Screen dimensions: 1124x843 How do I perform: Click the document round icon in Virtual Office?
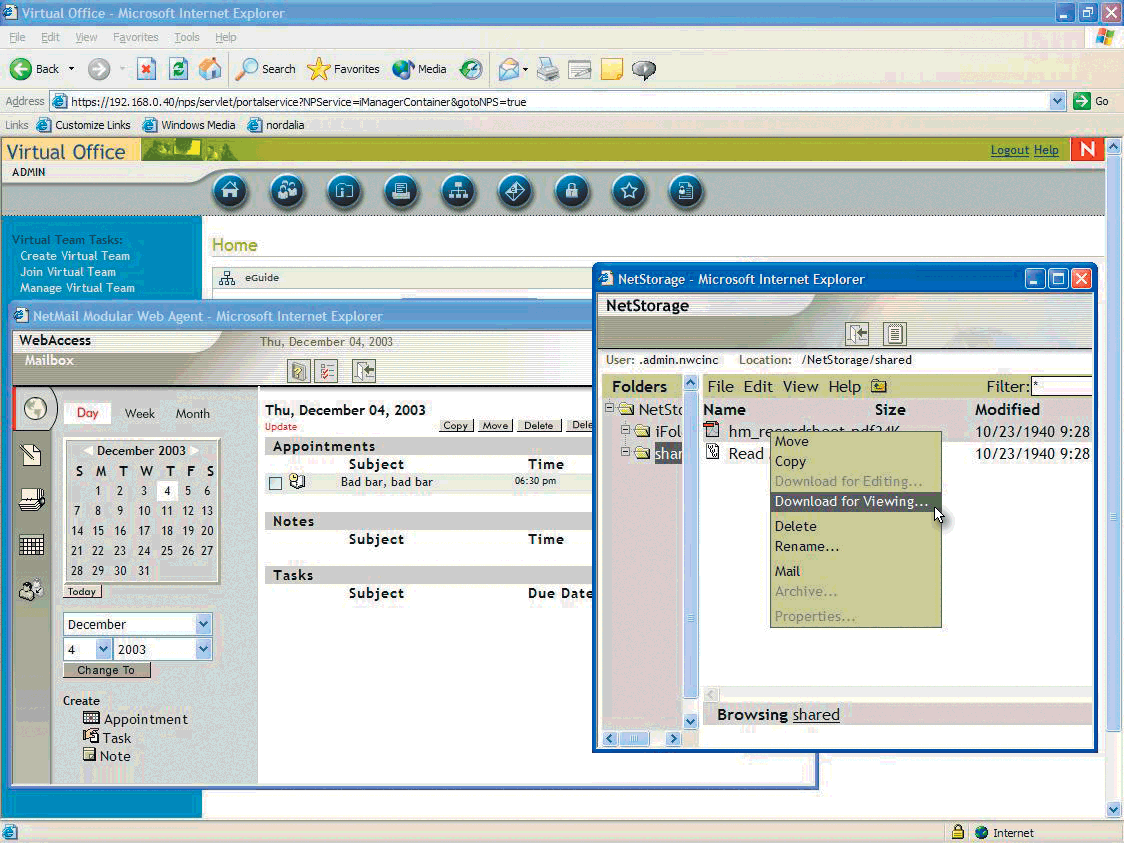coord(686,191)
